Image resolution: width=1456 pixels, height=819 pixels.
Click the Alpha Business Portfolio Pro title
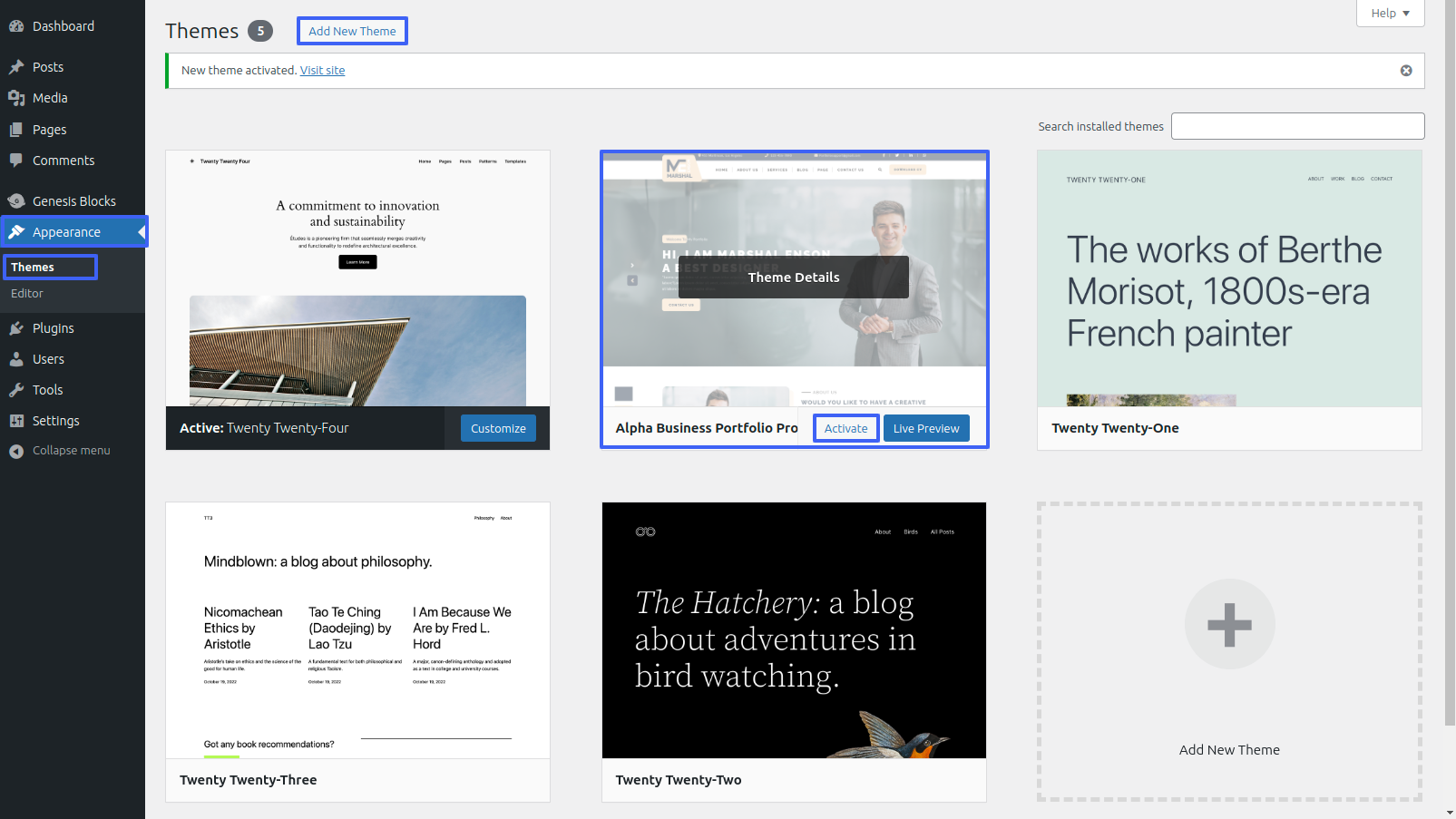click(x=707, y=428)
